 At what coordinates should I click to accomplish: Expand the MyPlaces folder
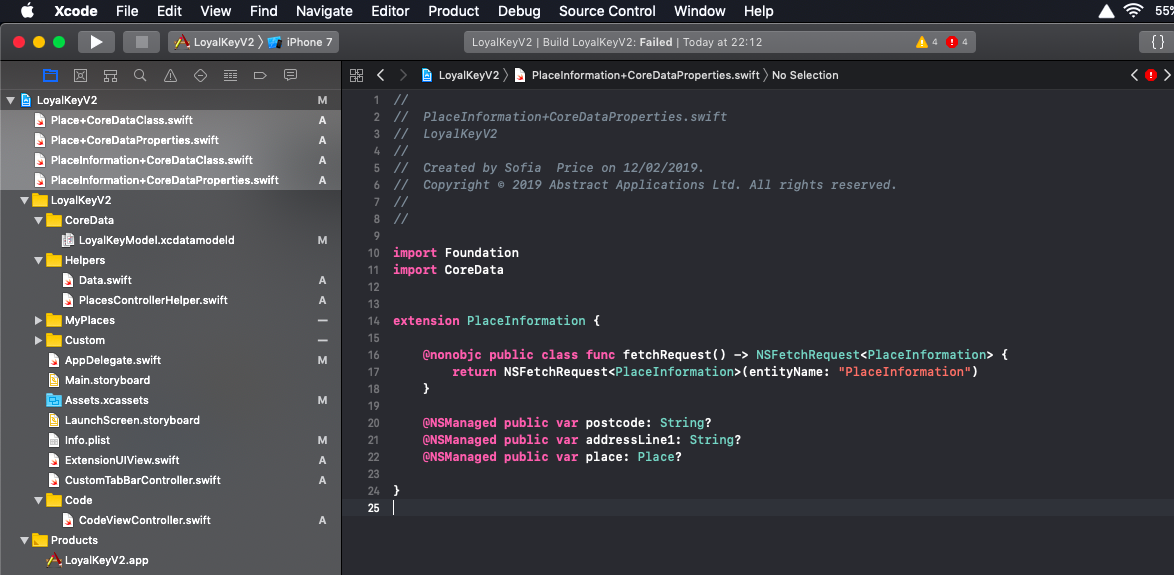(x=38, y=320)
